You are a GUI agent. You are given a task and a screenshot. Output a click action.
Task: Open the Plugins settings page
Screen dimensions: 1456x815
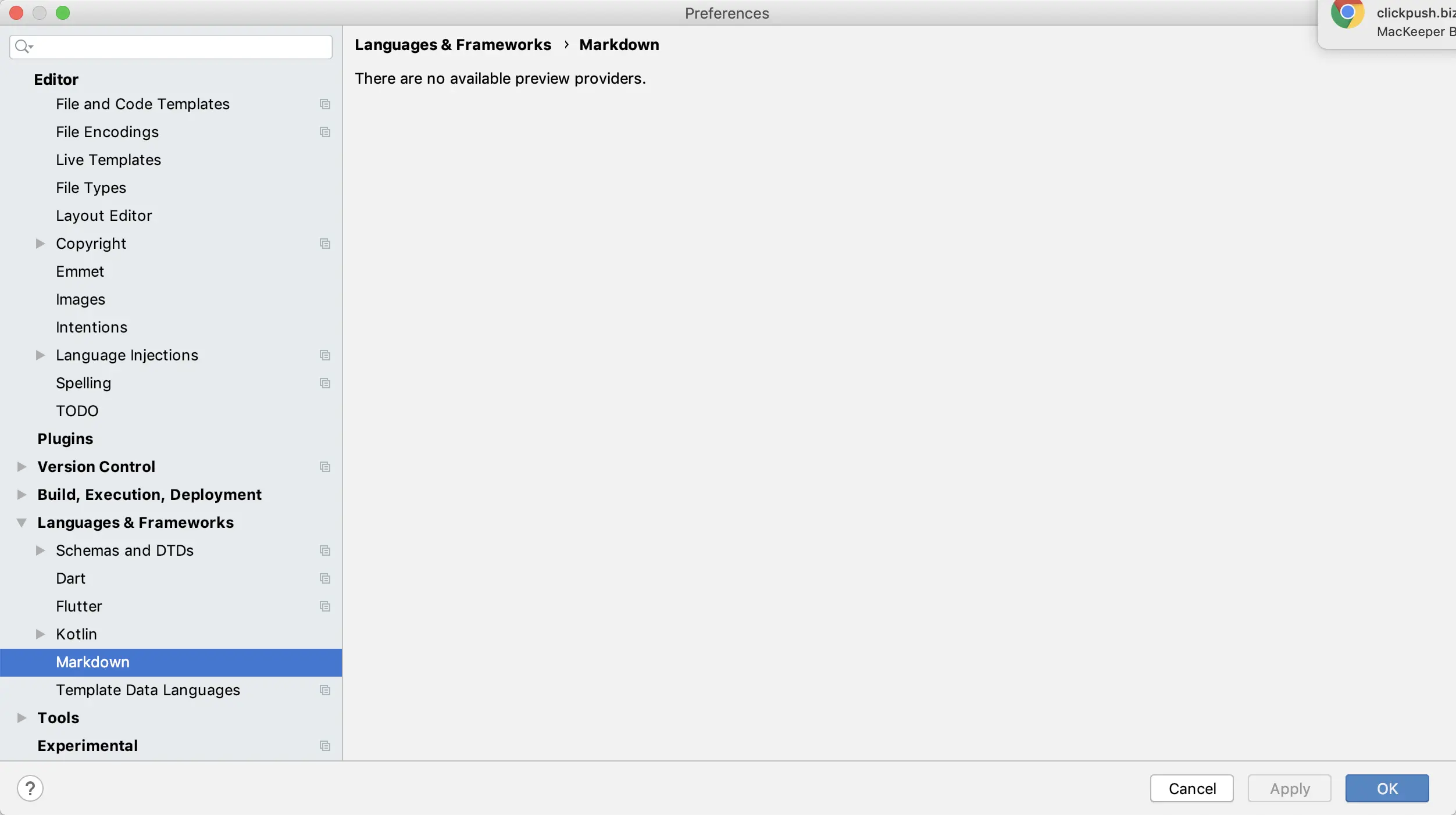pyautogui.click(x=65, y=439)
